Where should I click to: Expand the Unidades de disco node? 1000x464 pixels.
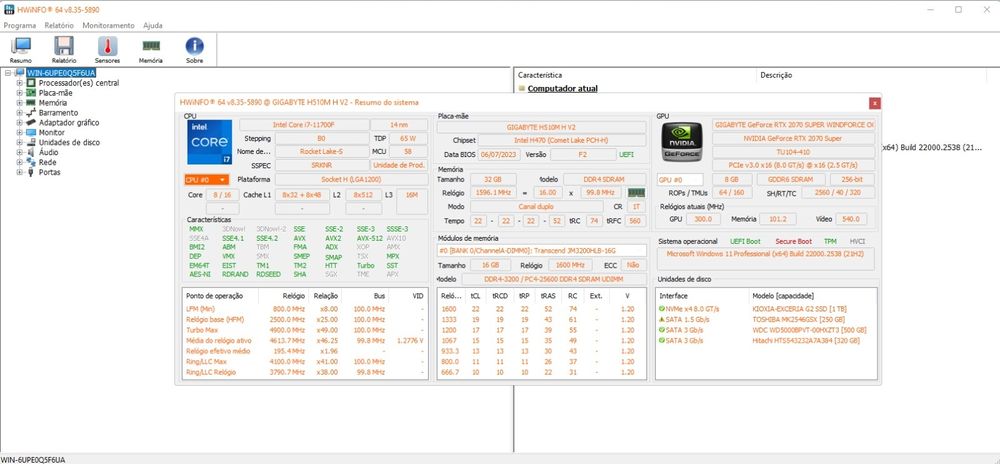(x=19, y=142)
